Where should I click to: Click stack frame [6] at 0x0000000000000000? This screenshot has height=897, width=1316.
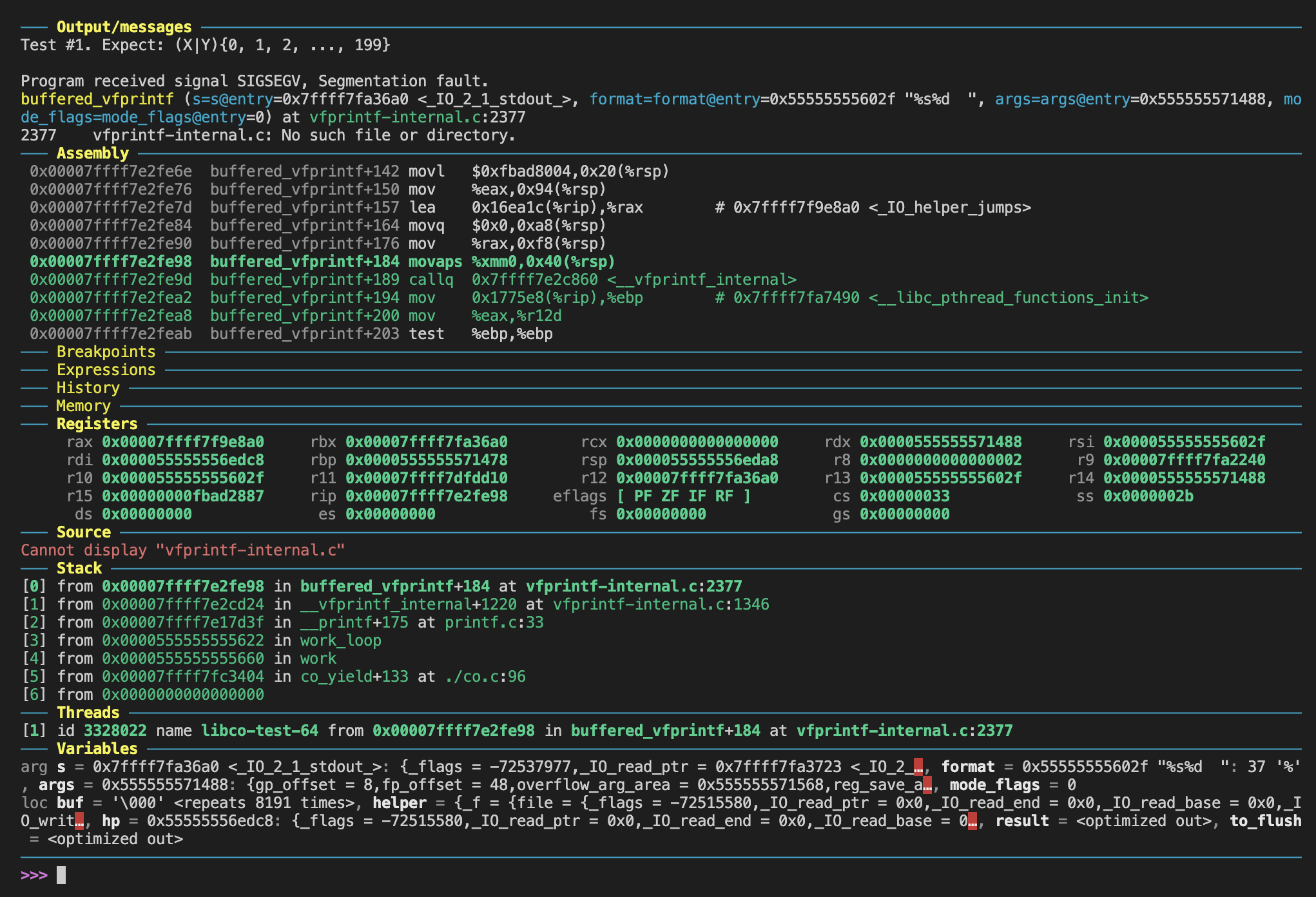pos(142,695)
